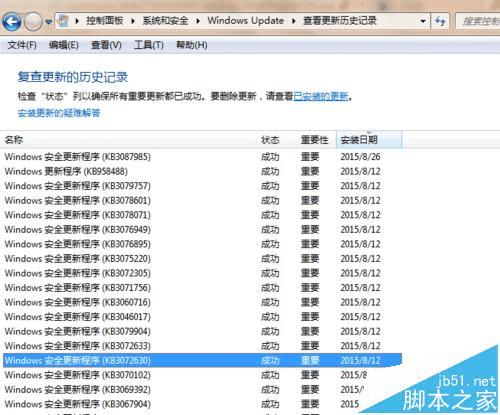Click the Control Panel icon in address bar

point(63,21)
